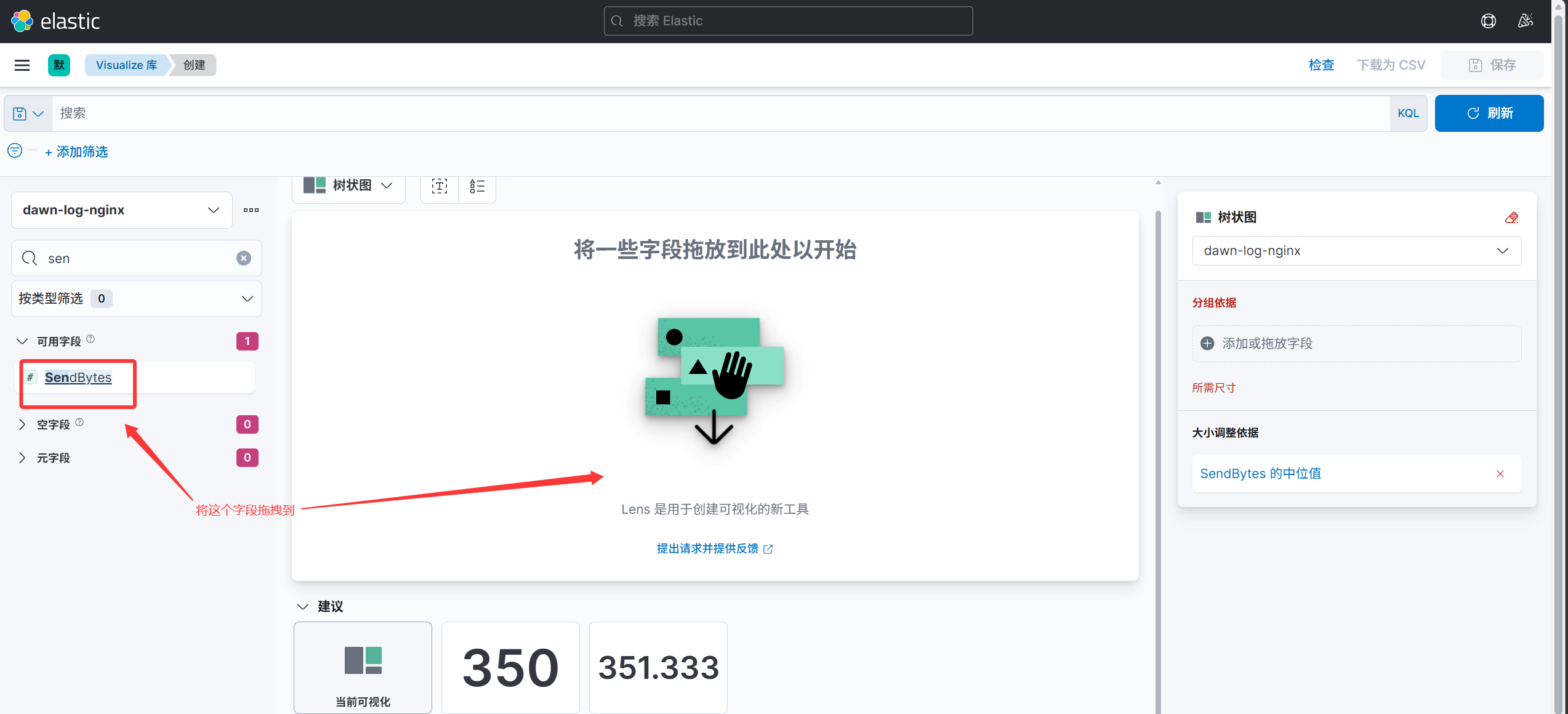The image size is (1568, 714).
Task: Remove the 'SendBytes 的中位值' dimension
Action: coord(1500,474)
